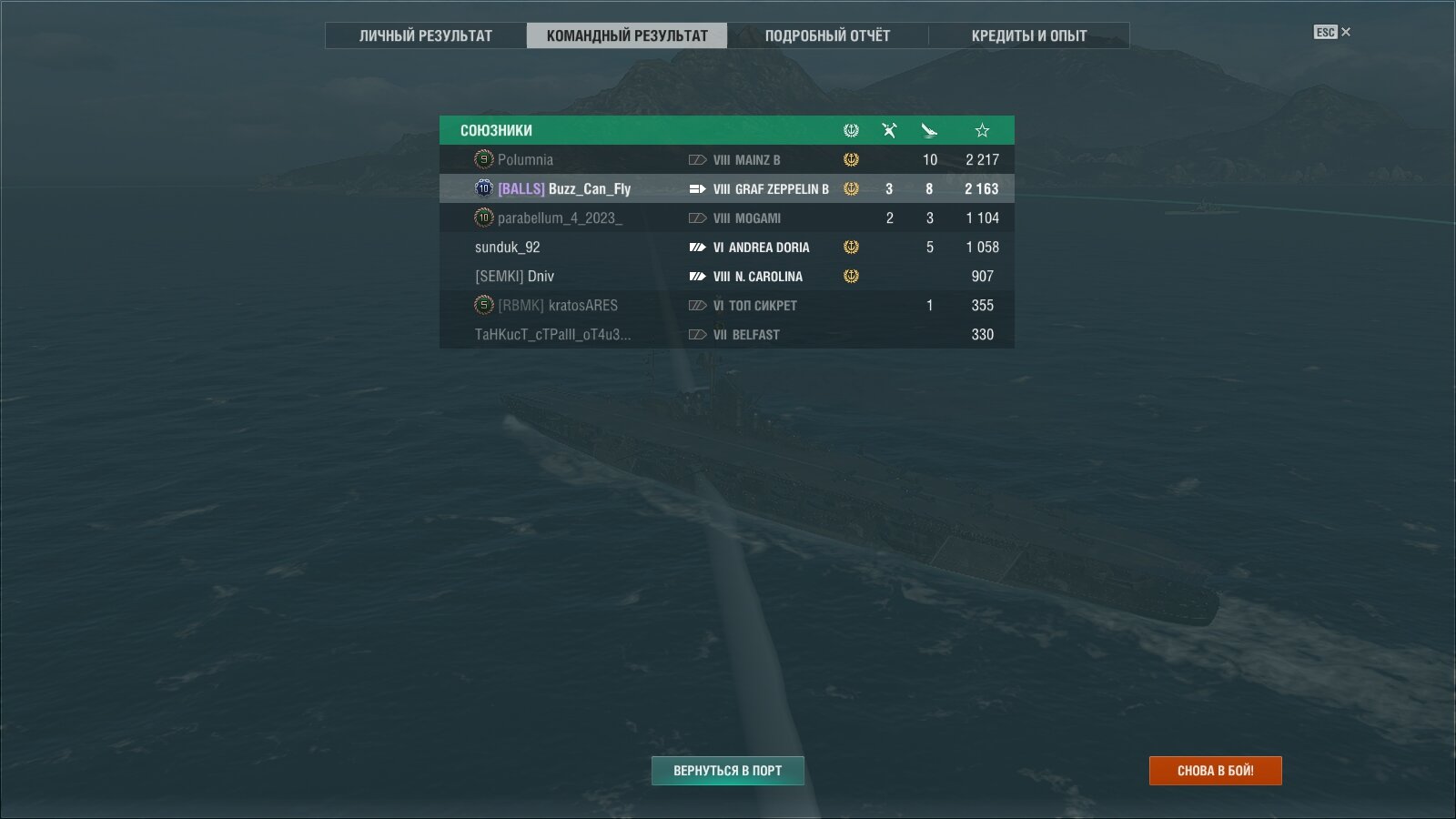This screenshot has height=819, width=1456.
Task: Click the Andrea Doria battleship class icon
Action: pyautogui.click(x=698, y=248)
